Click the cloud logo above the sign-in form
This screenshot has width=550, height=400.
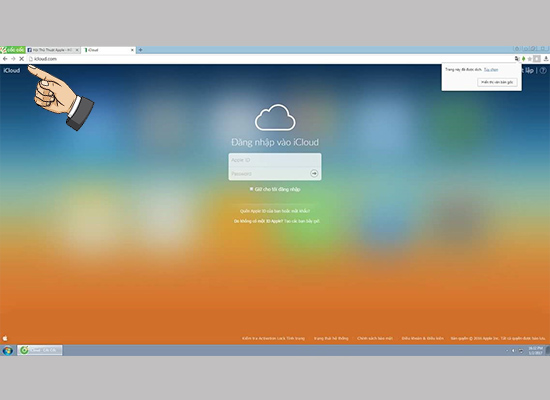pyautogui.click(x=275, y=117)
